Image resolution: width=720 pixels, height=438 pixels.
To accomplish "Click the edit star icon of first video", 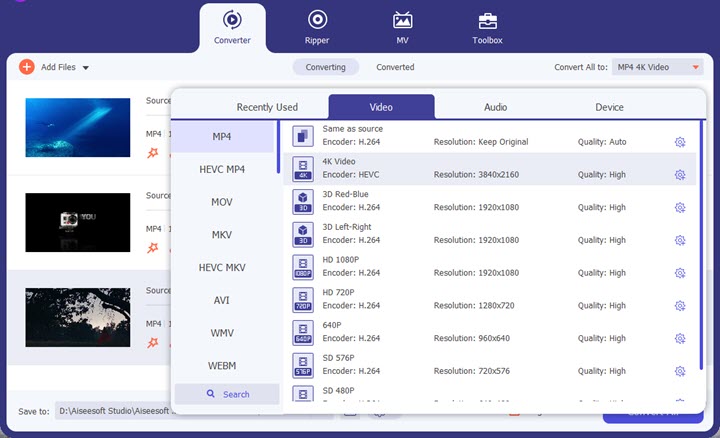I will [153, 153].
